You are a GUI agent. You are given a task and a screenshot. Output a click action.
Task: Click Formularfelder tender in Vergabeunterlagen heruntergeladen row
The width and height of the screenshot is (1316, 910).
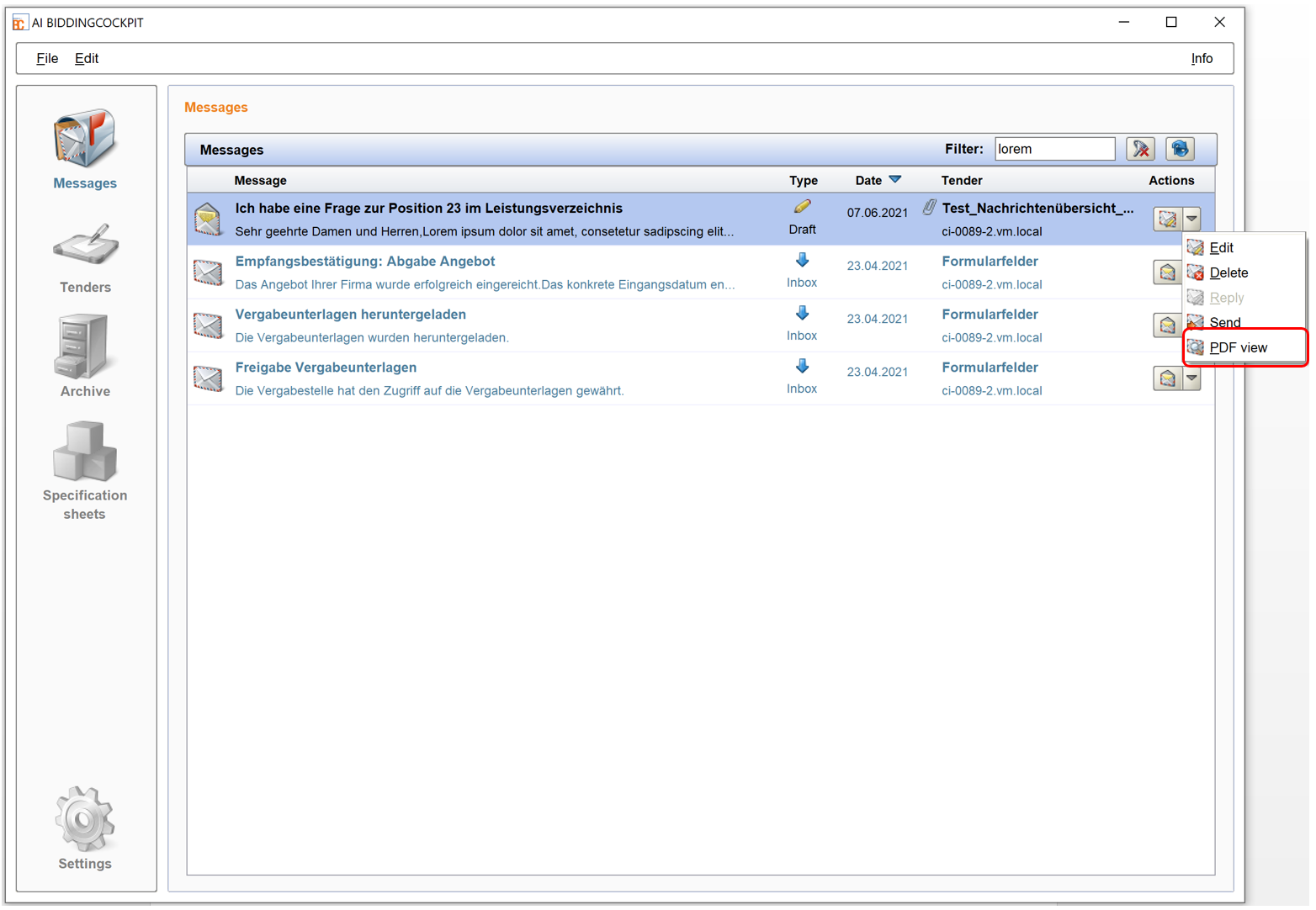tap(990, 315)
